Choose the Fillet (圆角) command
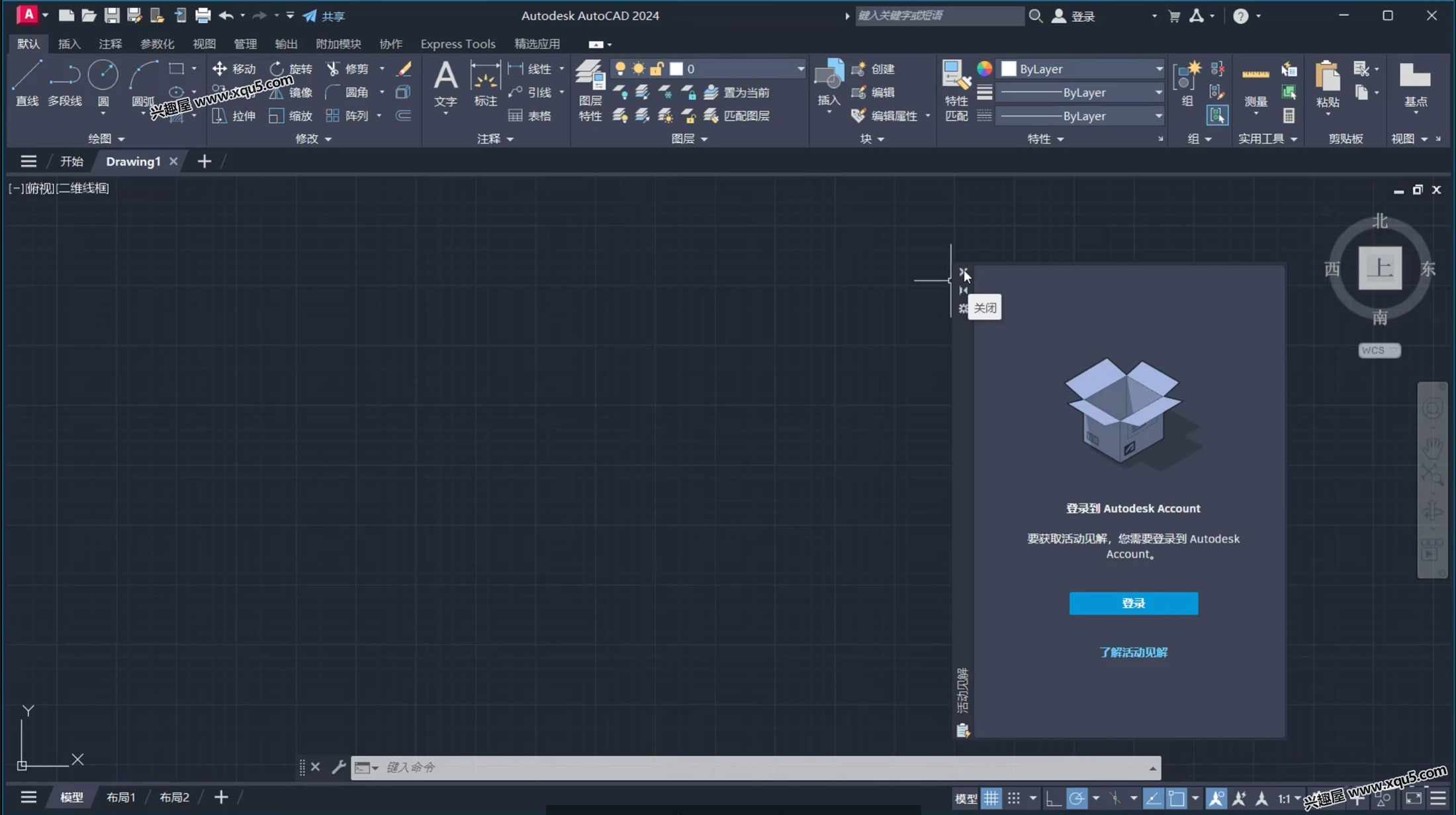This screenshot has height=815, width=1456. [348, 92]
